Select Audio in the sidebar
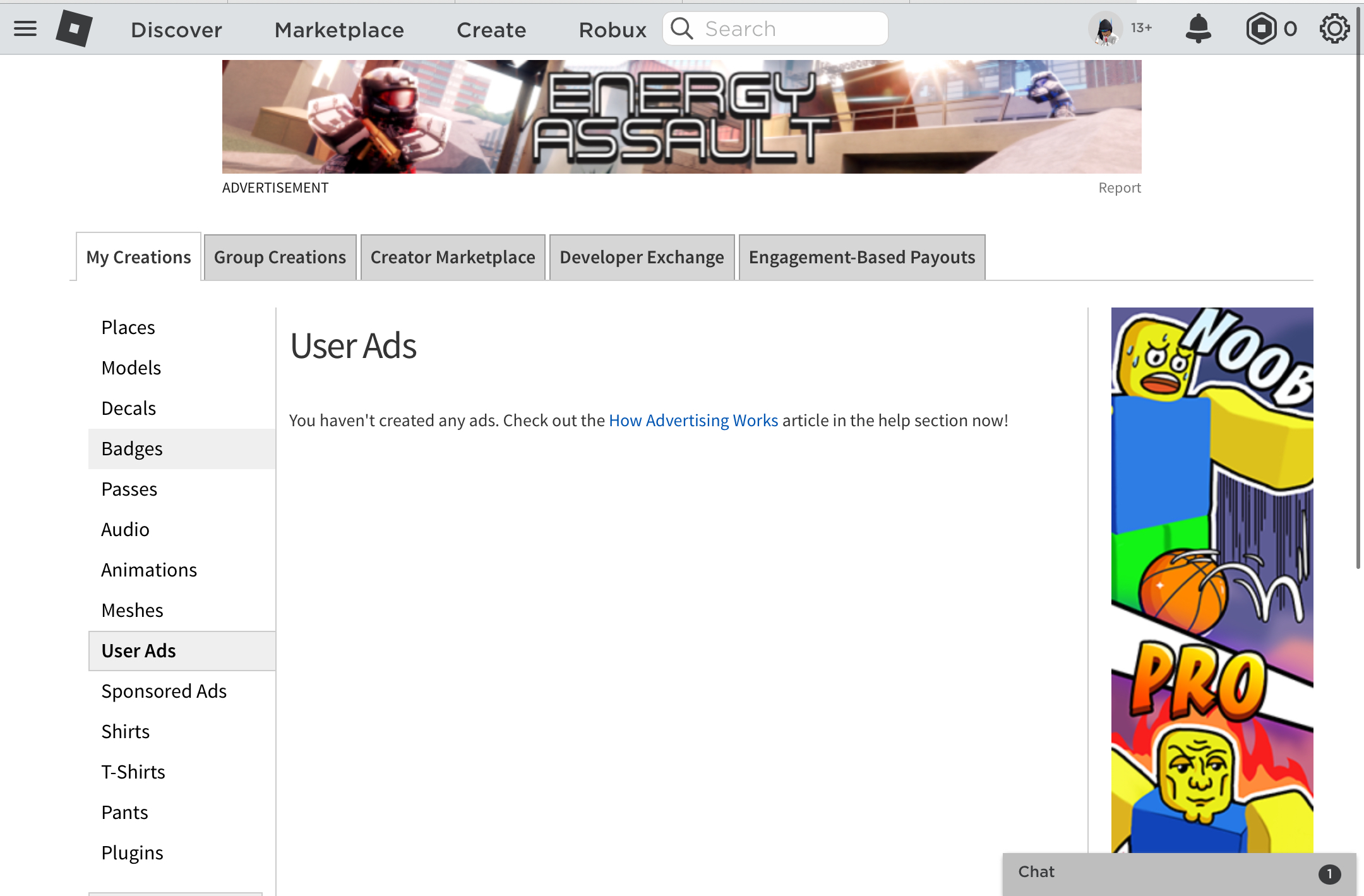 pos(182,530)
